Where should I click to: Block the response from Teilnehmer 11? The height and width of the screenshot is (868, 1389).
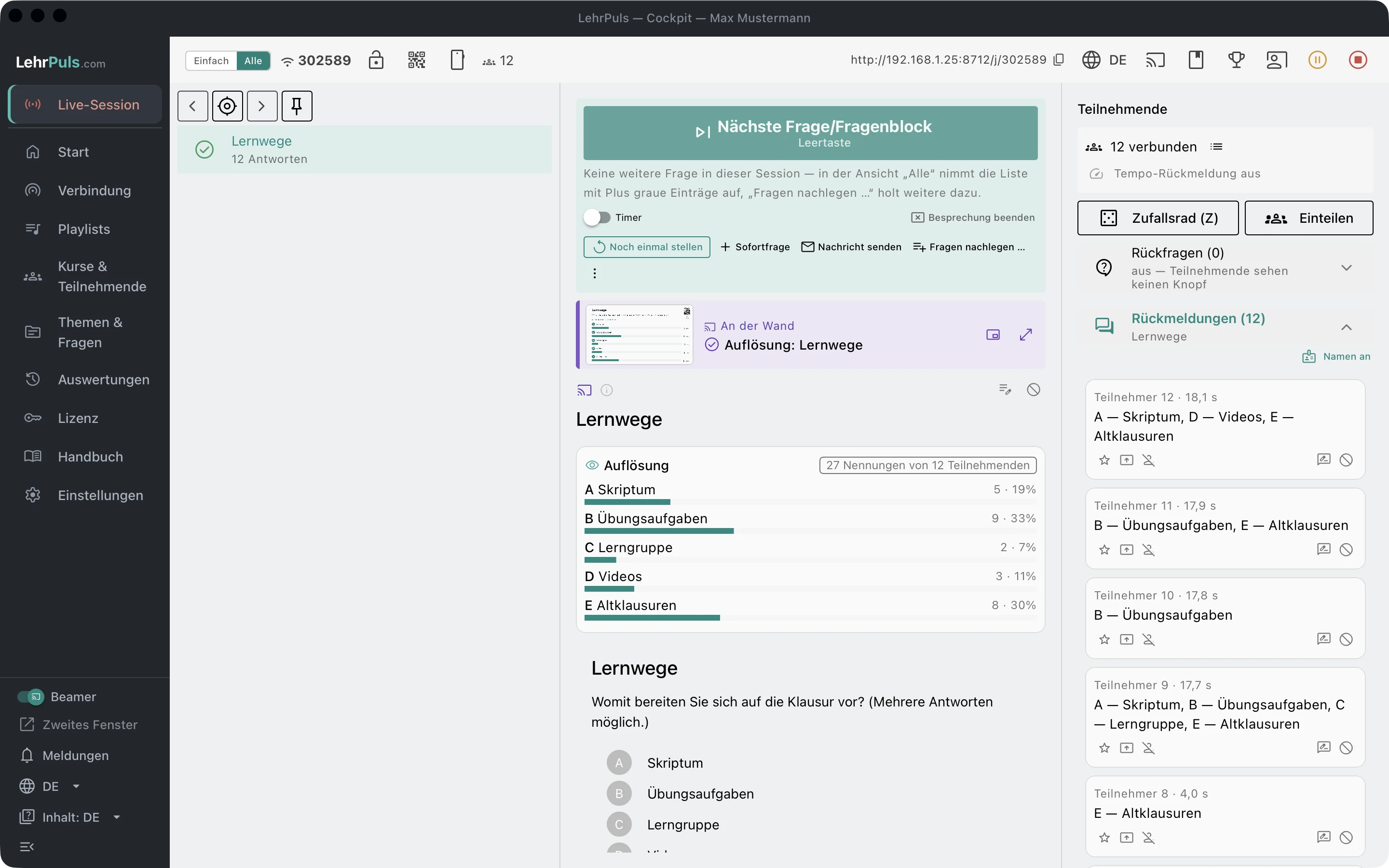(x=1346, y=549)
